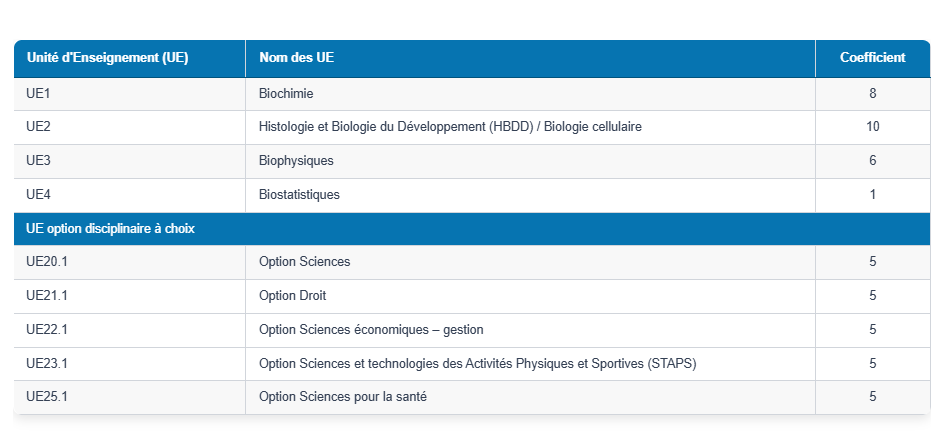943x441 pixels.
Task: Select the UE1 row cell
Action: (x=39, y=94)
